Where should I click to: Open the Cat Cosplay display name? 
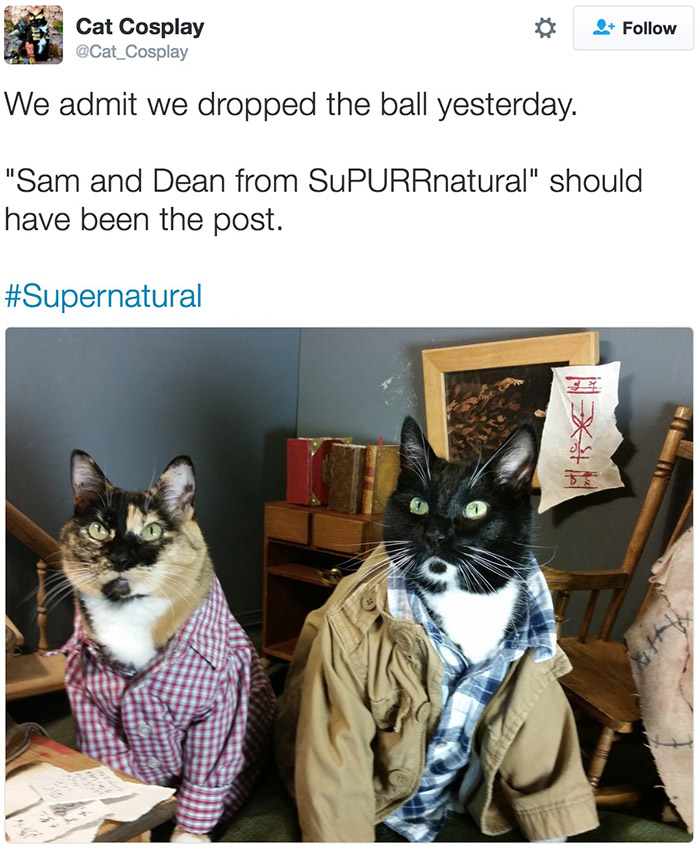[140, 26]
